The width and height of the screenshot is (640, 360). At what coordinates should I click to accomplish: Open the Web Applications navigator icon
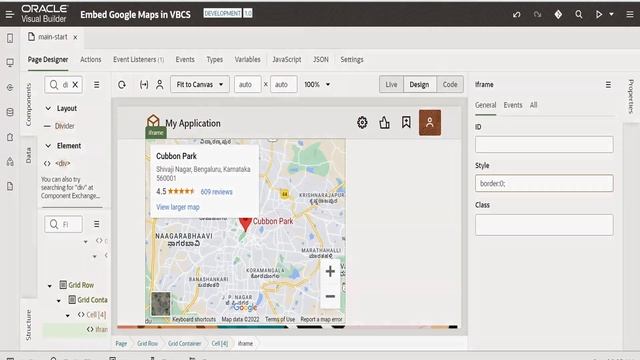(x=10, y=62)
